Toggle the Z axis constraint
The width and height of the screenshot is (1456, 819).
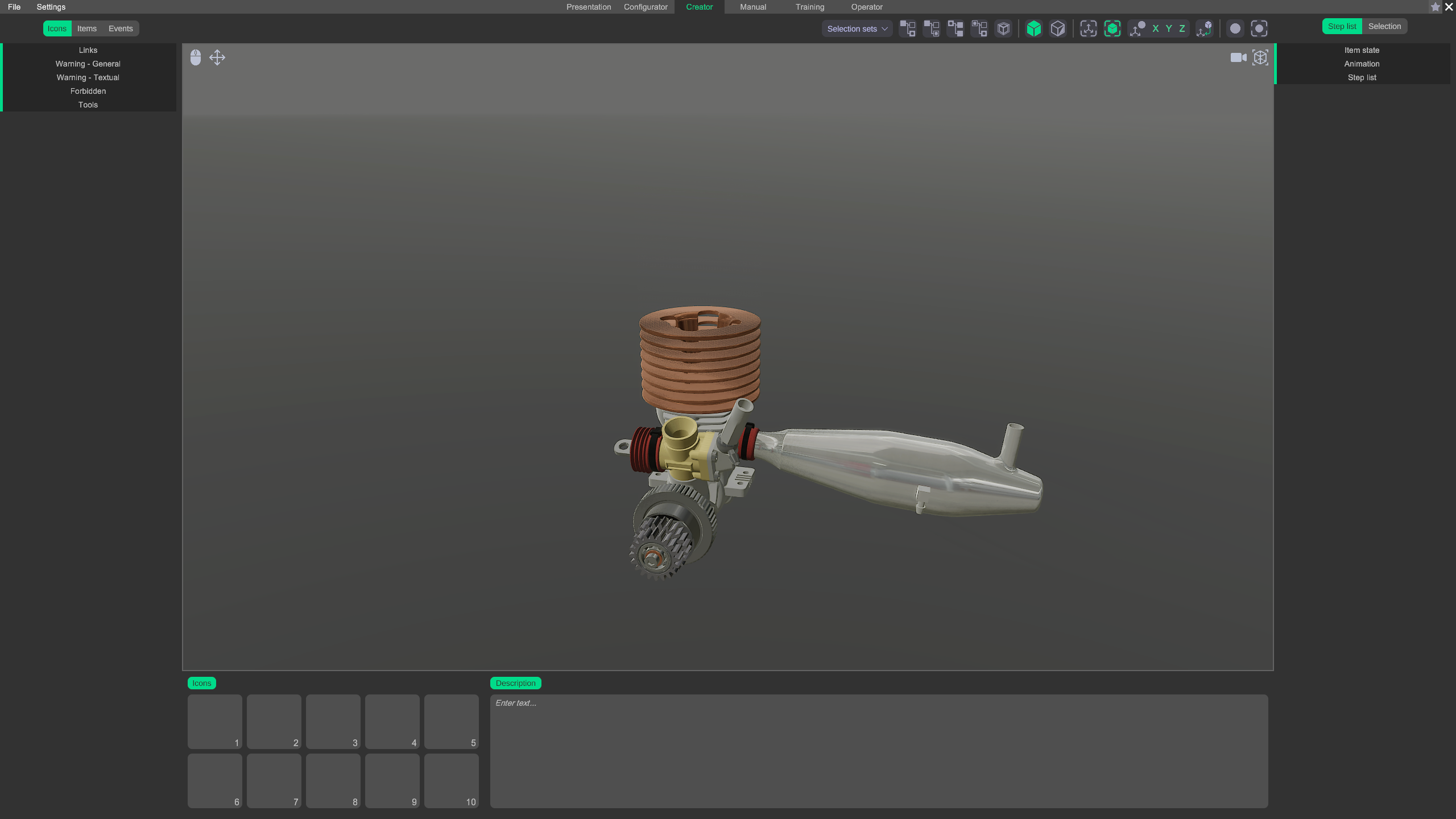(1182, 28)
